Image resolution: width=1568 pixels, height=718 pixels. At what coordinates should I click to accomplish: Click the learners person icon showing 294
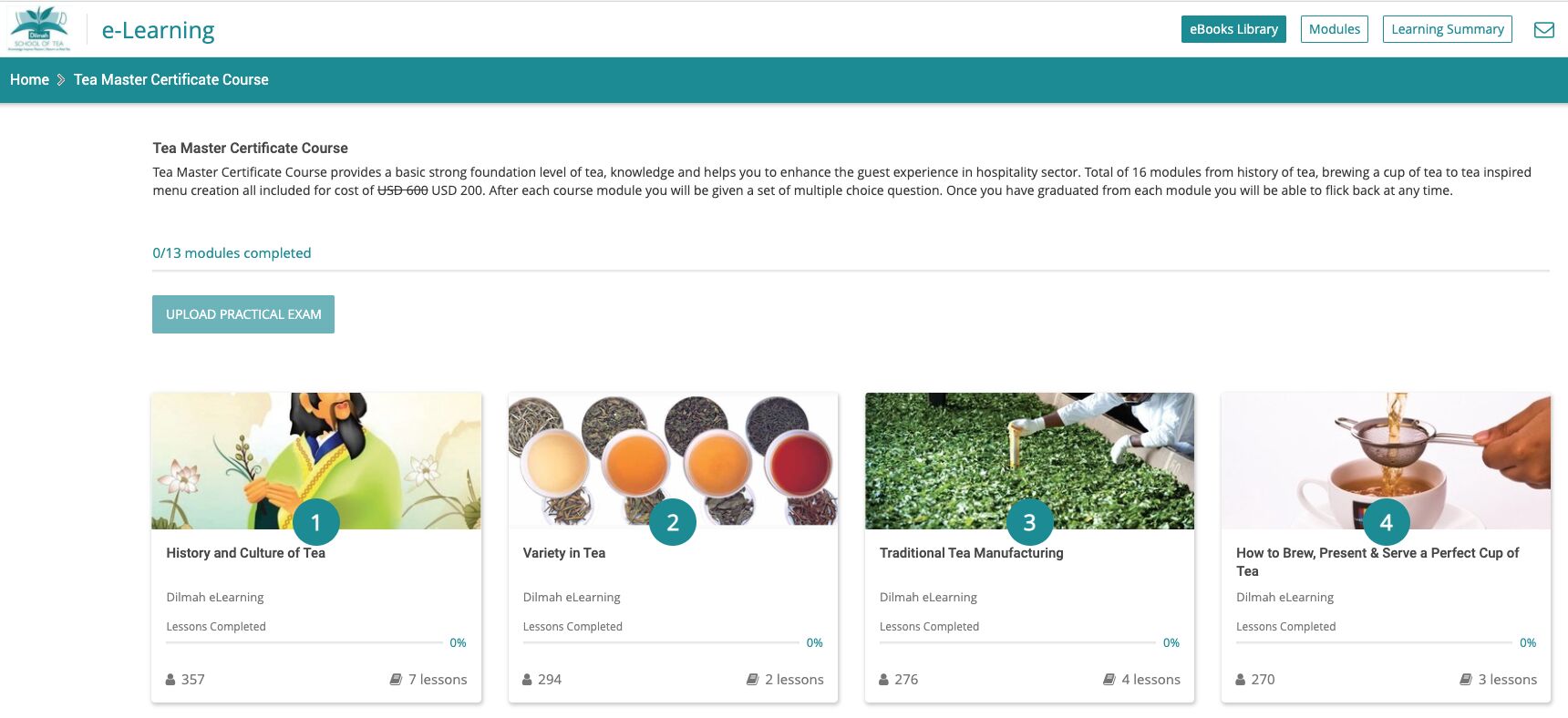point(527,680)
